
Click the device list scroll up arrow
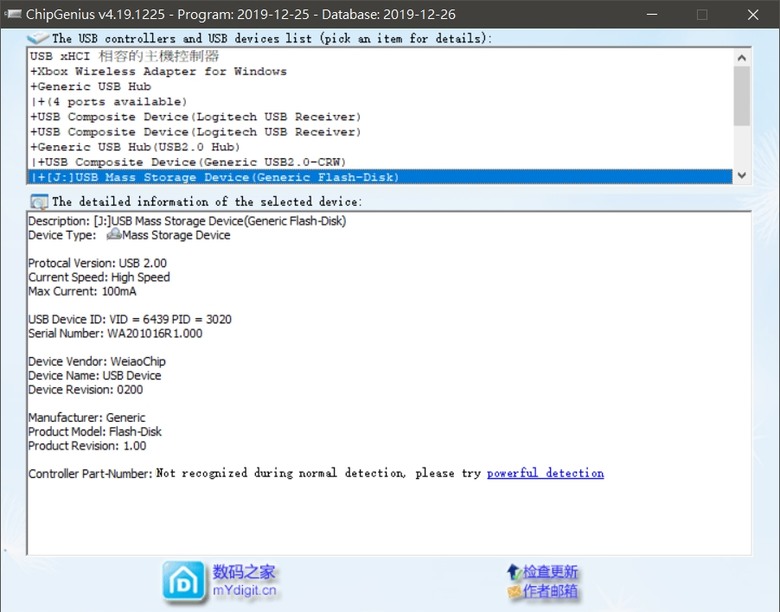tap(742, 58)
